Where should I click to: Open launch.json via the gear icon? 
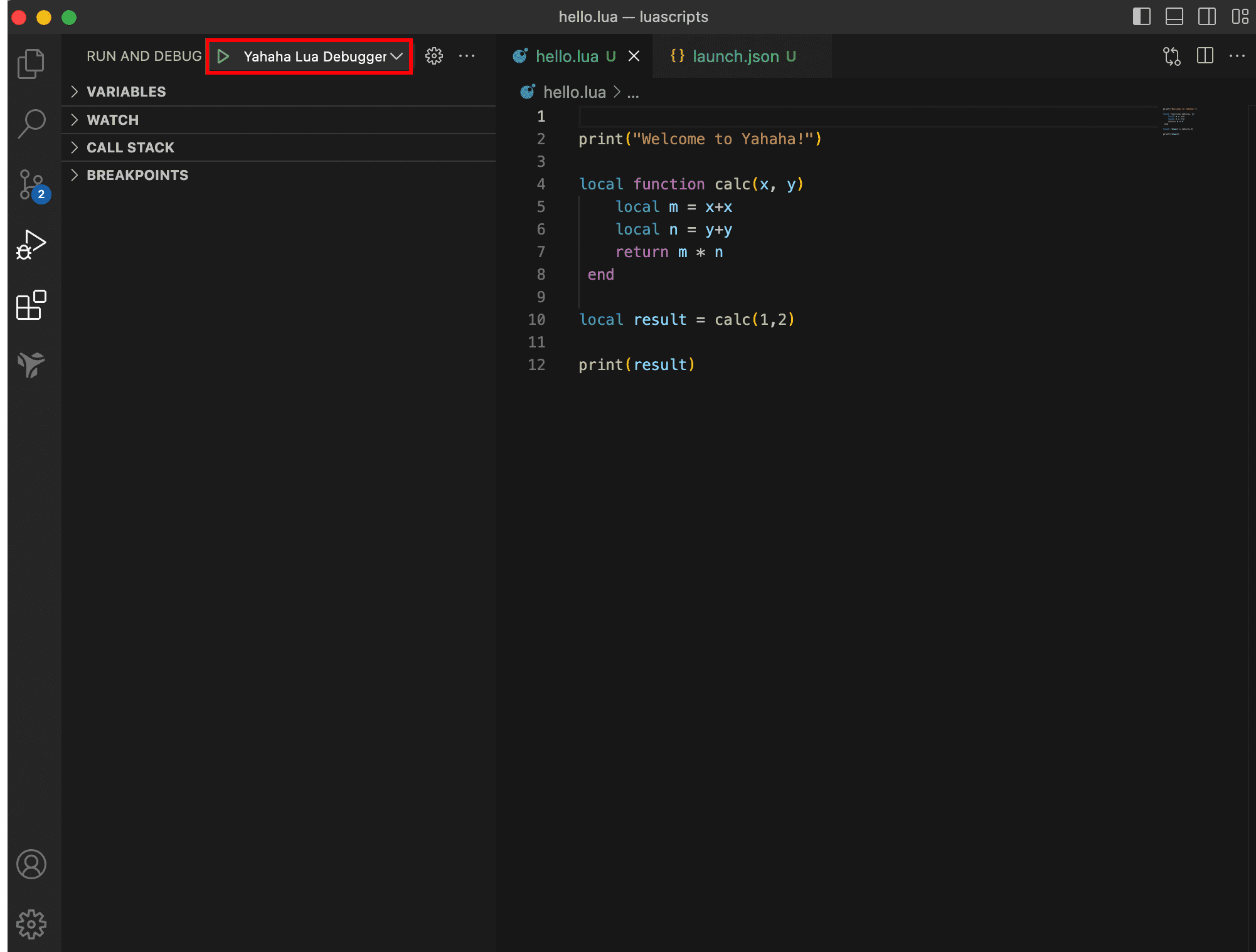[x=434, y=56]
